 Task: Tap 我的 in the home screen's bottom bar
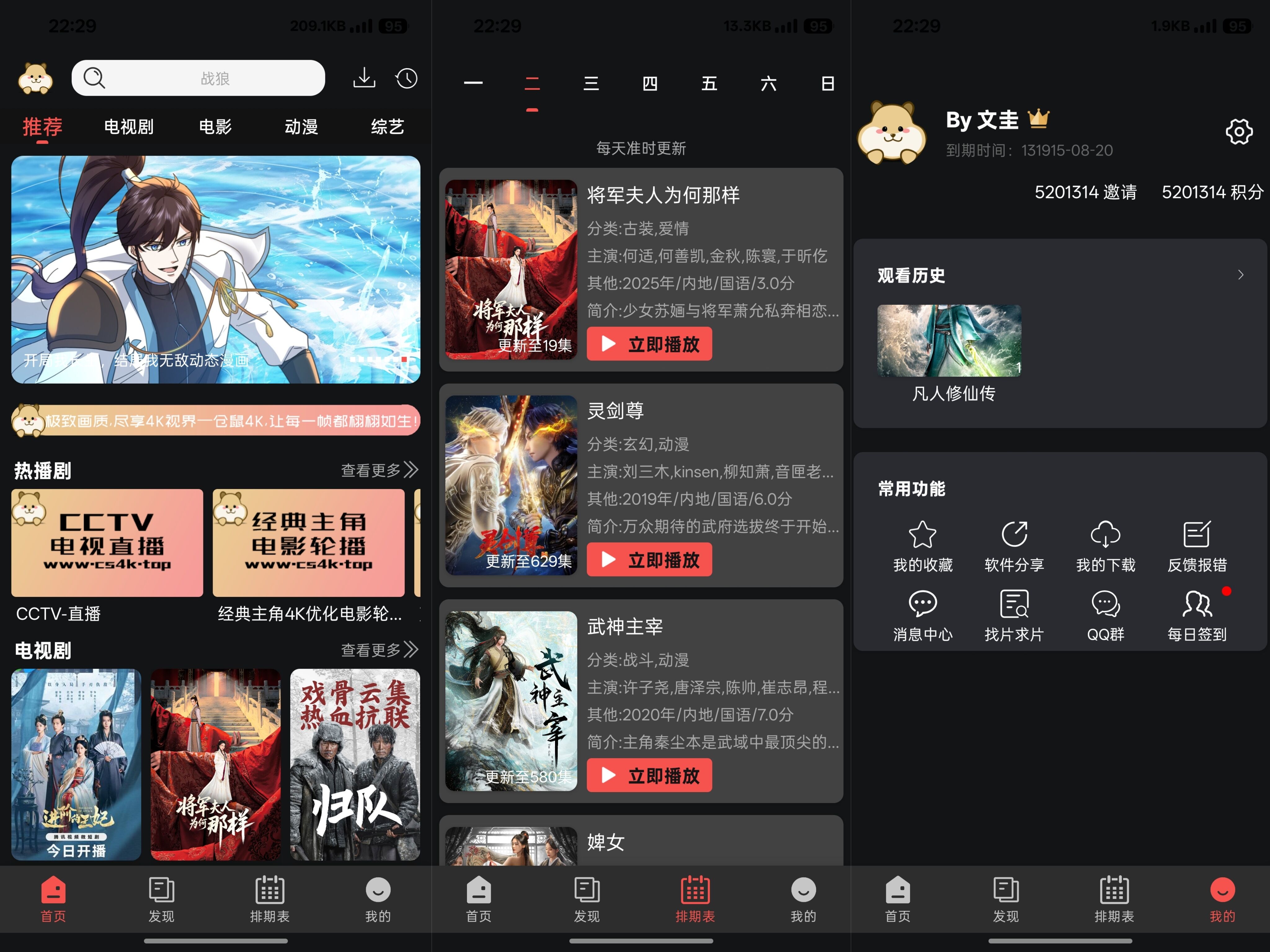pos(378,899)
